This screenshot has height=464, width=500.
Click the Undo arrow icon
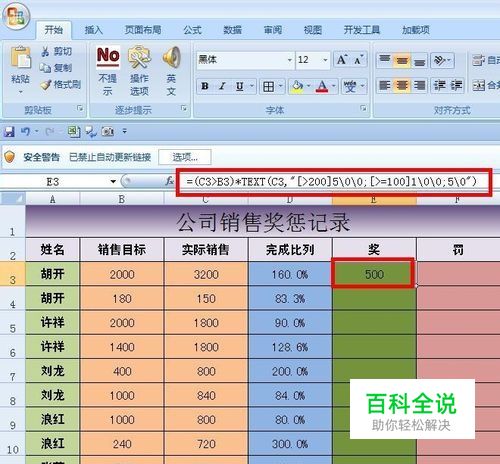(x=25, y=131)
